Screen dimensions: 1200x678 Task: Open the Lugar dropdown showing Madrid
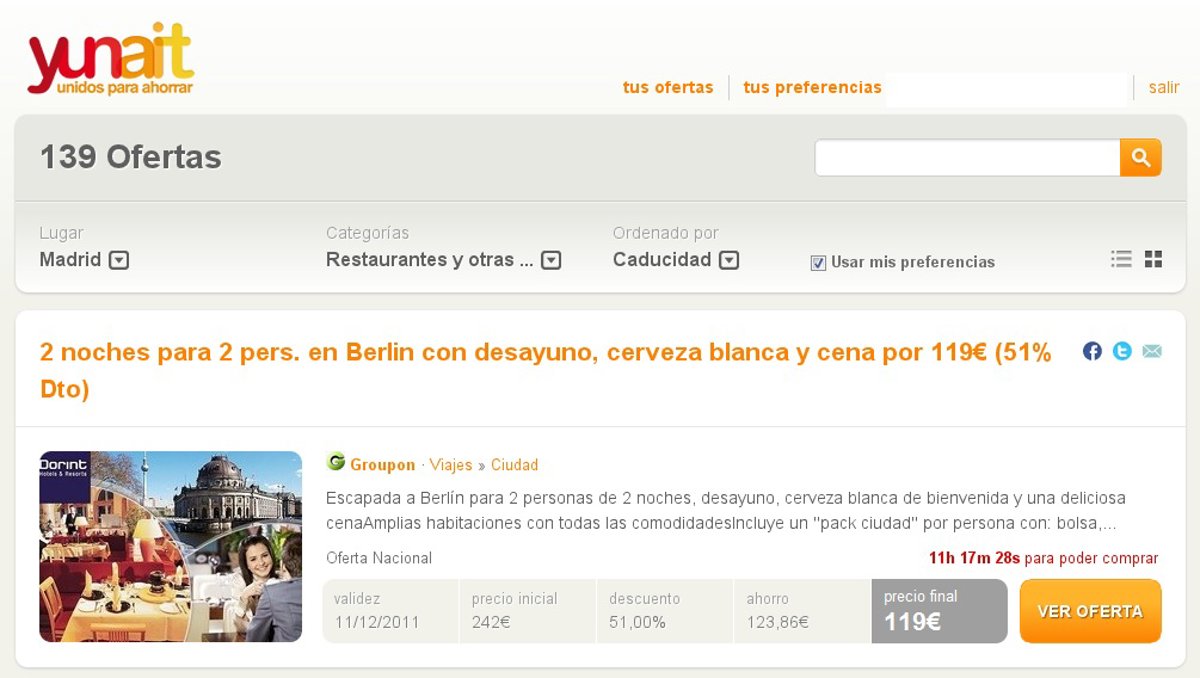tap(118, 260)
